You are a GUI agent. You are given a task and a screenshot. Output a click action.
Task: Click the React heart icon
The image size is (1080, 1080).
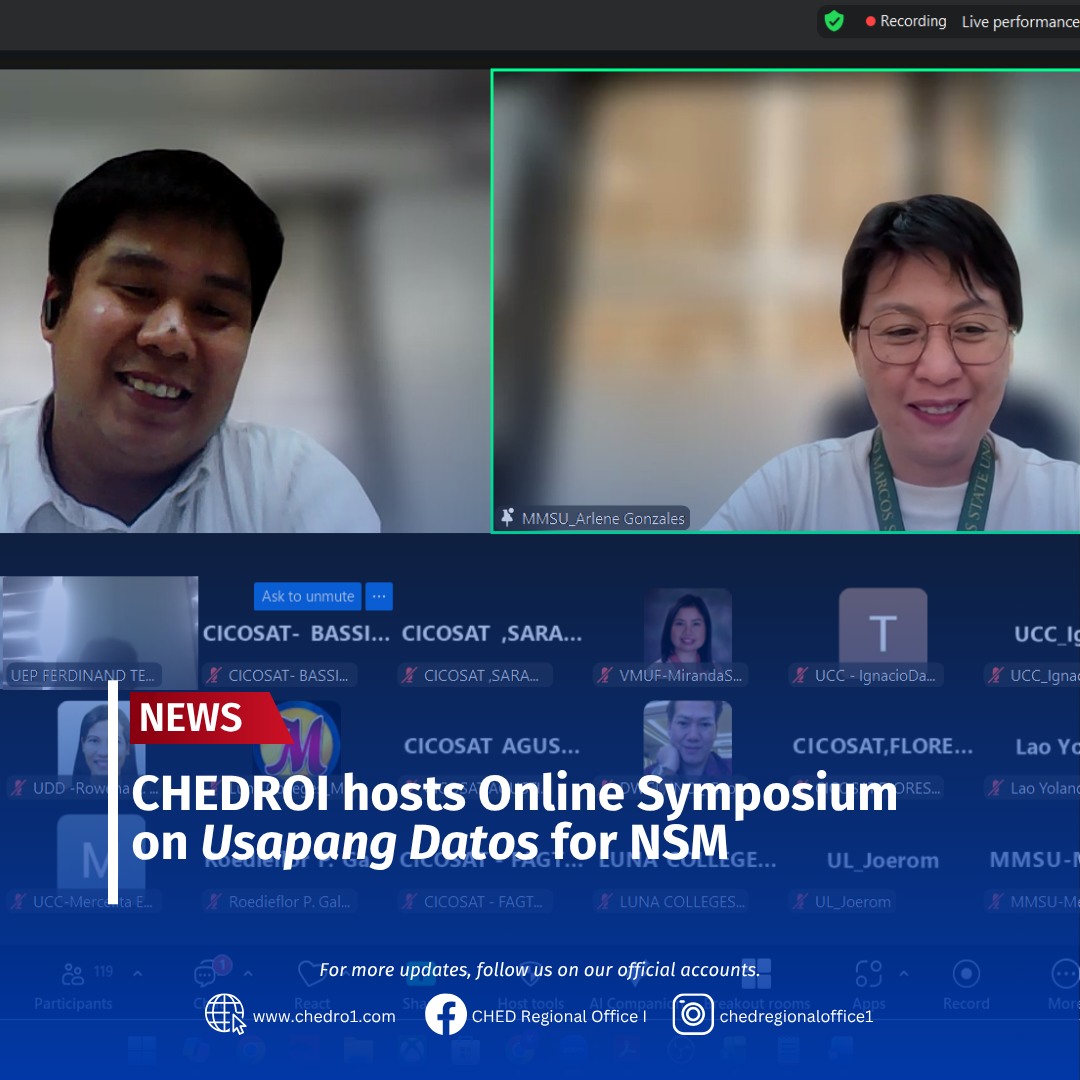(x=312, y=974)
